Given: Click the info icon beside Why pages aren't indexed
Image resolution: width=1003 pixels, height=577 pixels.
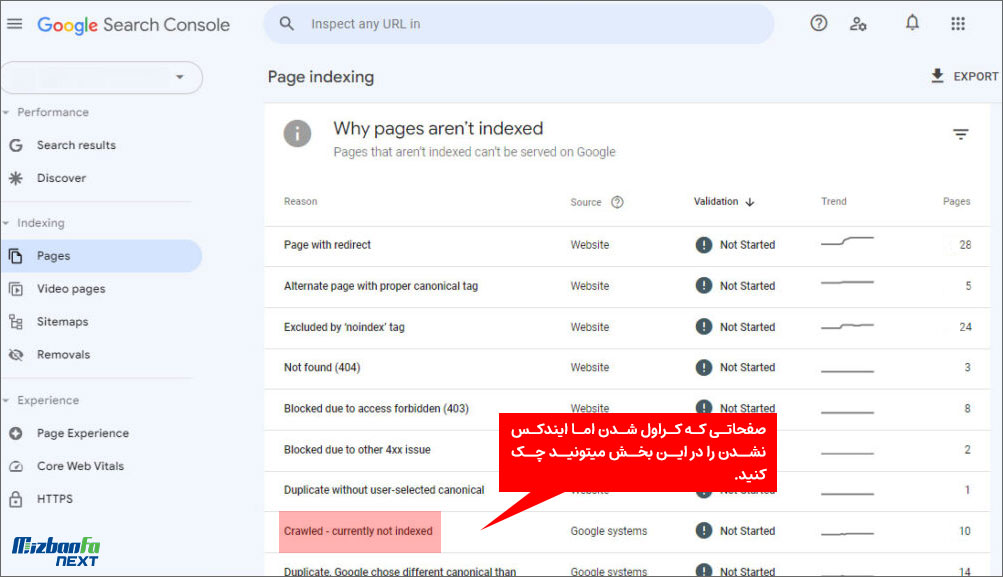Looking at the screenshot, I should [x=297, y=134].
